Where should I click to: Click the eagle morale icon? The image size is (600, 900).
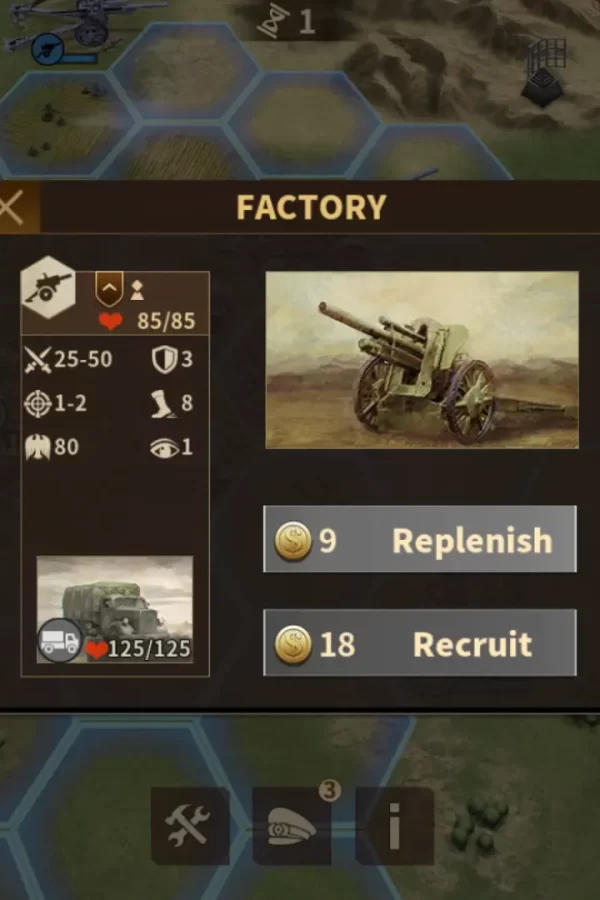38,447
